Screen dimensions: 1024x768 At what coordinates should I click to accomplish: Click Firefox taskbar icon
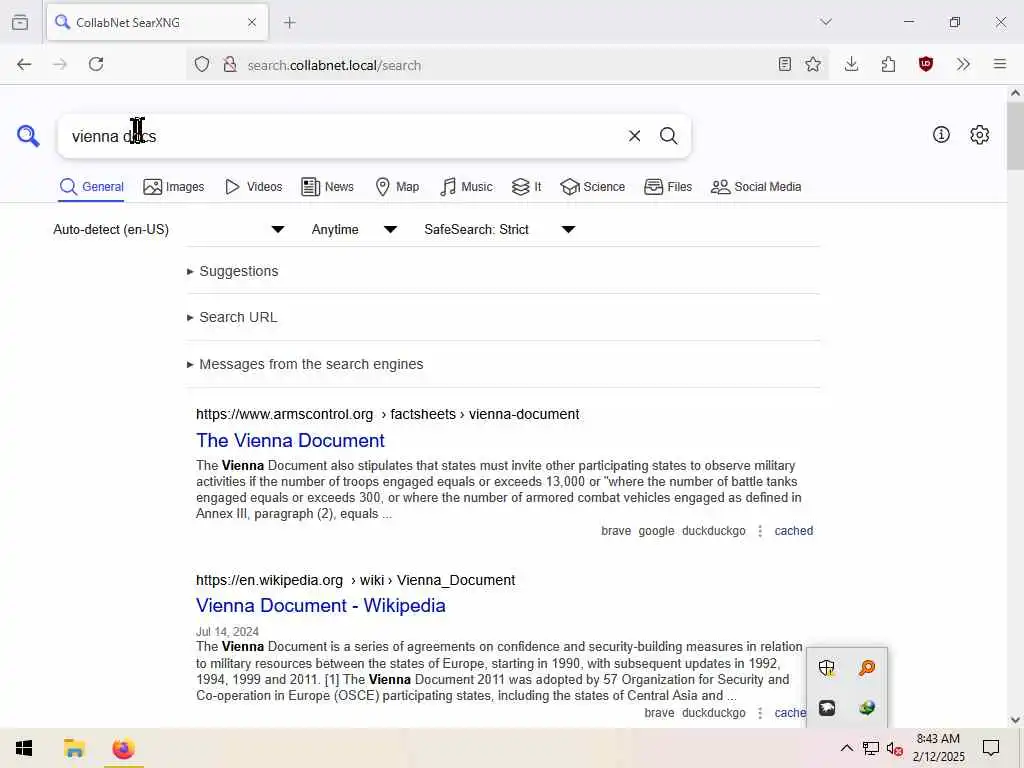(123, 748)
